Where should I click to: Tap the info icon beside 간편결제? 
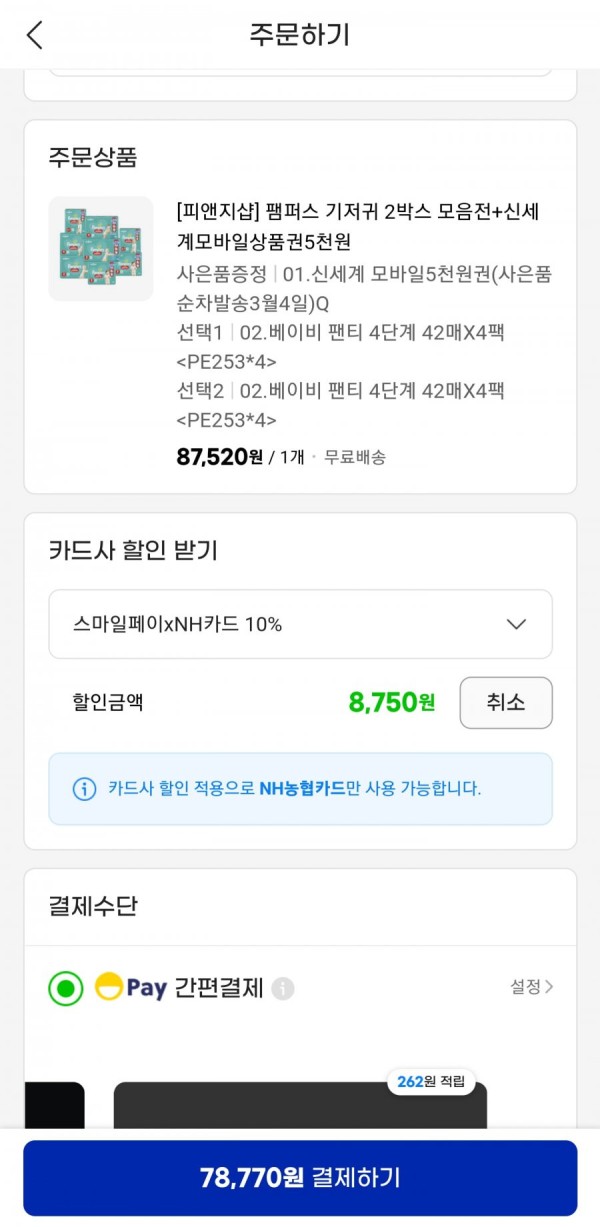click(283, 989)
